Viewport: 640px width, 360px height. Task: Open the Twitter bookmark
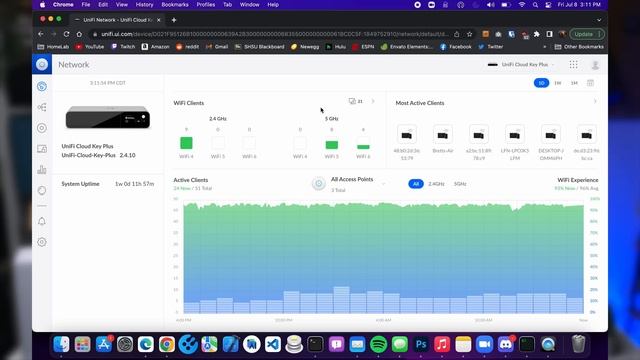491,47
